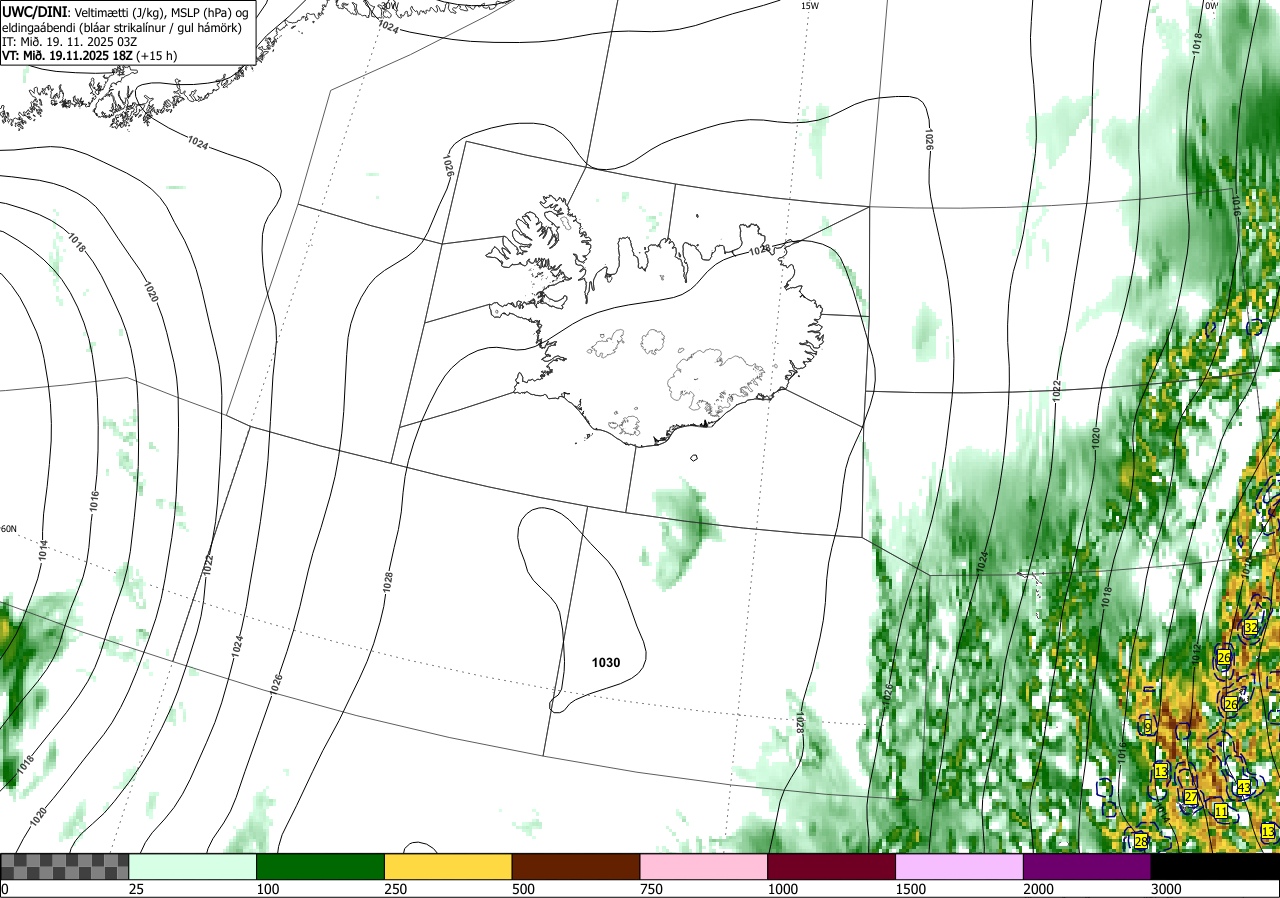Click the pale green 25–100 legend swatch
Screen dimensions: 1280x898
tap(192, 866)
